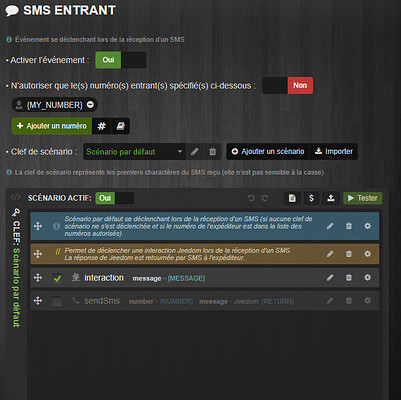Click the export upload icon near Tester

point(330,198)
